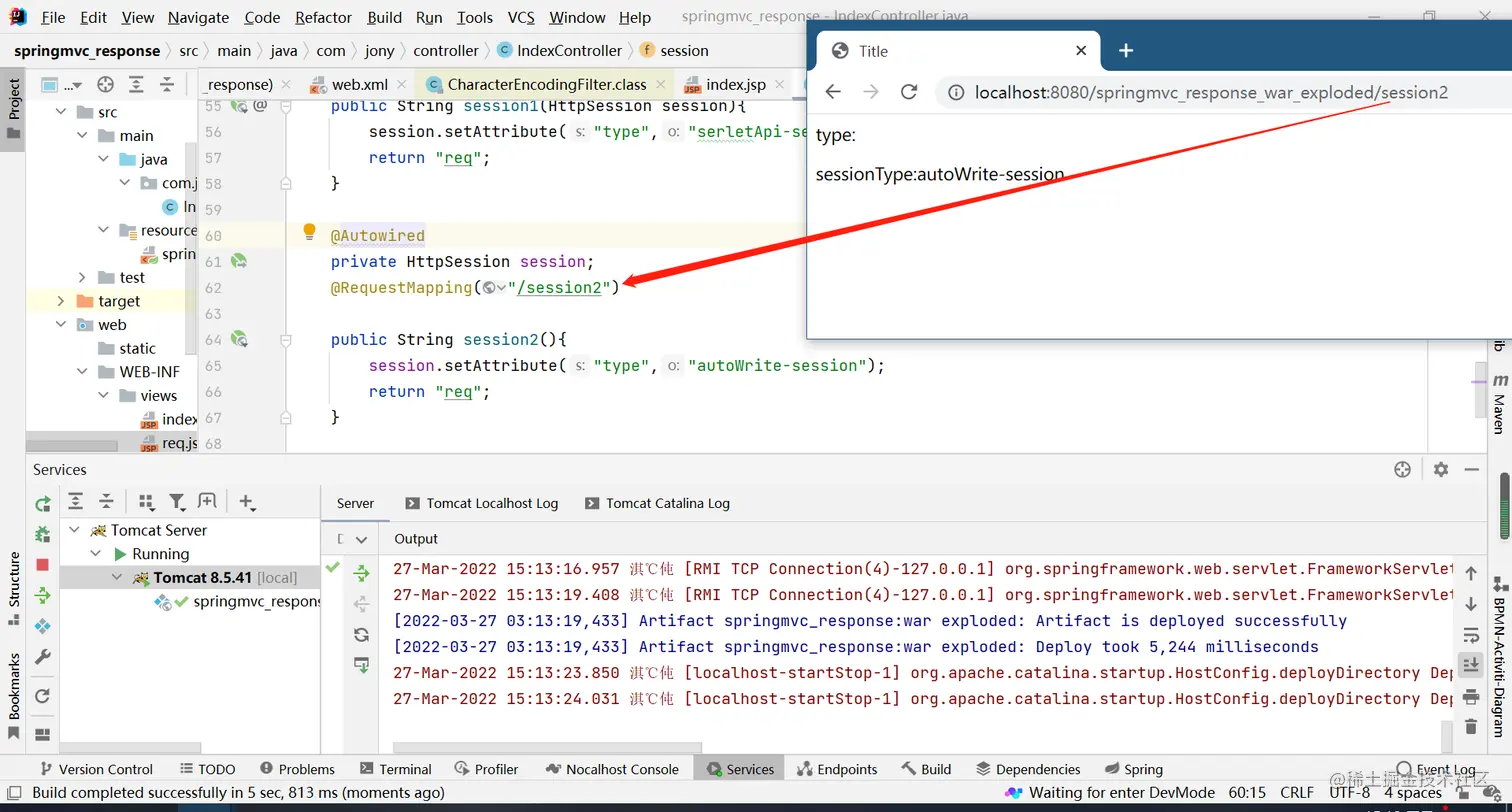Select Tomcat 8.5.41 in the Services tree
Image resolution: width=1512 pixels, height=812 pixels.
click(x=190, y=577)
